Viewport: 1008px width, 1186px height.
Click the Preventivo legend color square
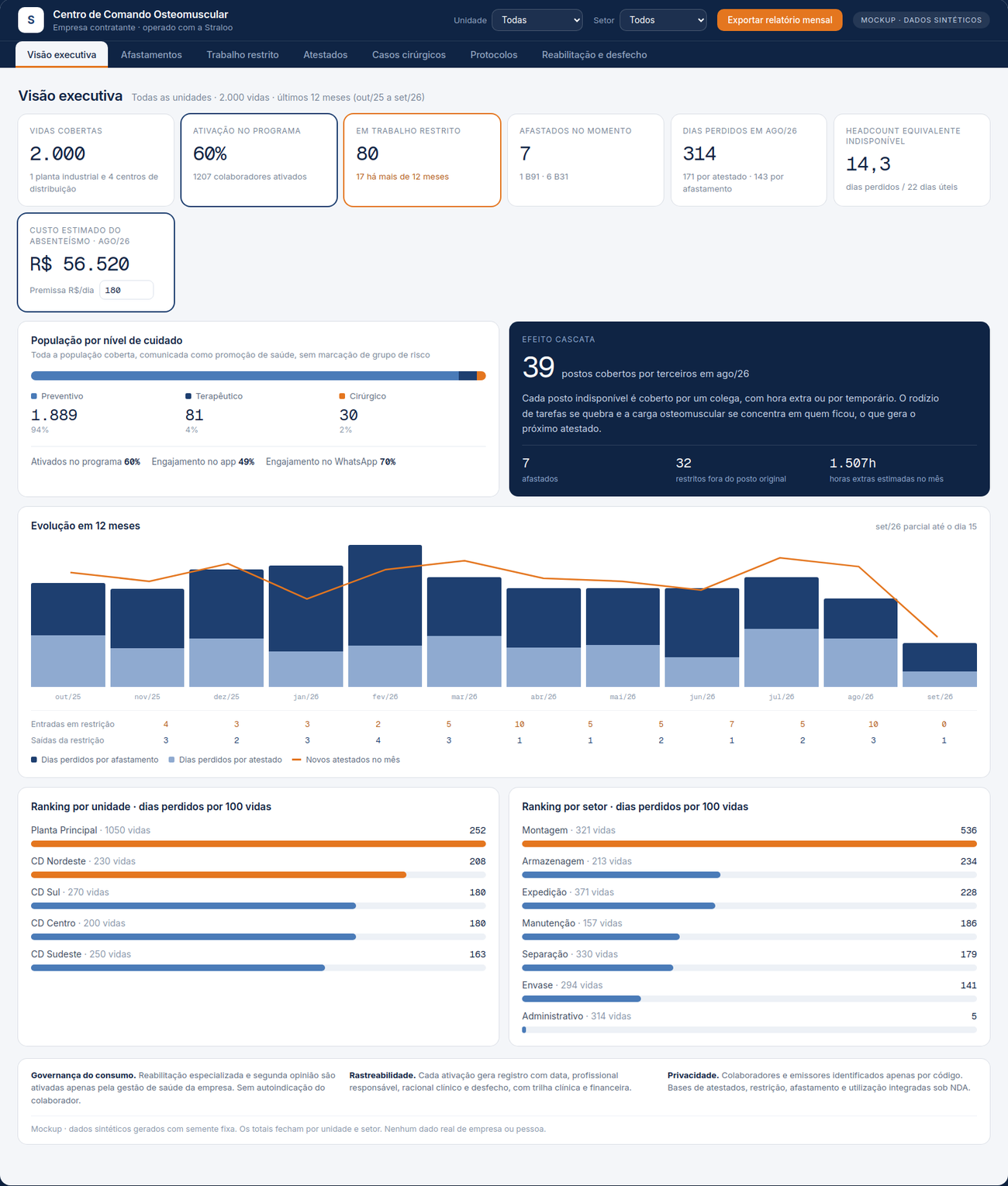point(34,396)
